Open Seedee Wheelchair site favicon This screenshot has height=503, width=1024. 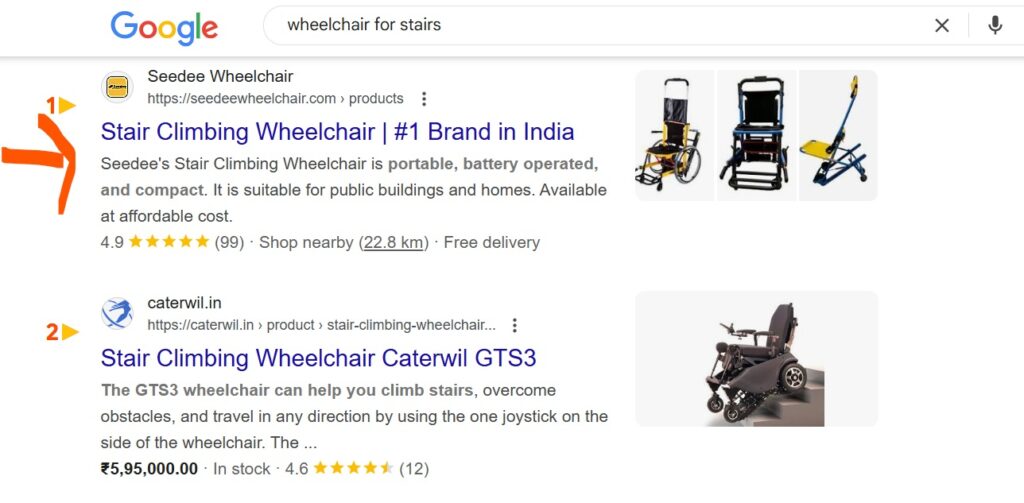(117, 87)
